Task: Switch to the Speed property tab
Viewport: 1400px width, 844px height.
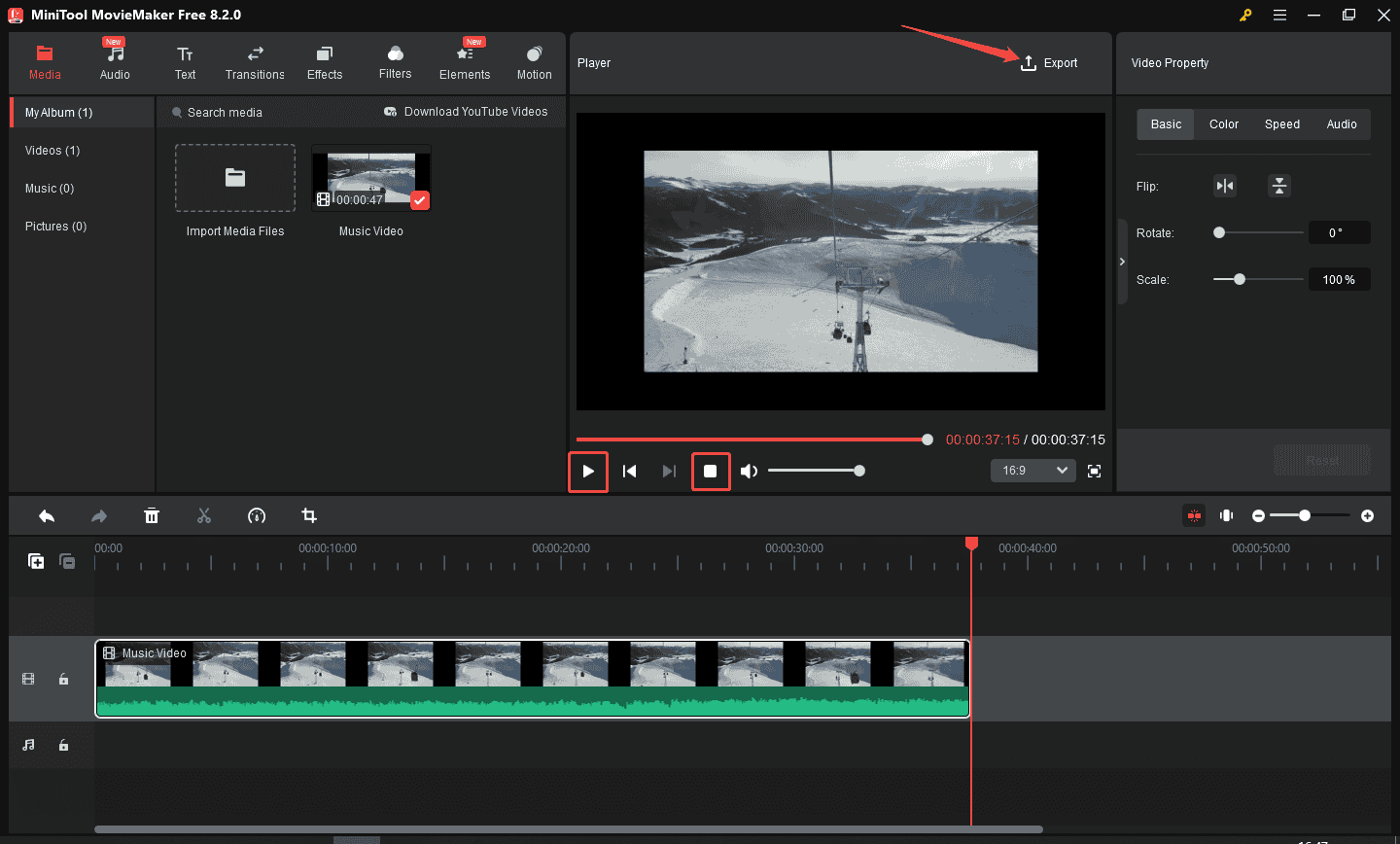Action: pyautogui.click(x=1282, y=124)
